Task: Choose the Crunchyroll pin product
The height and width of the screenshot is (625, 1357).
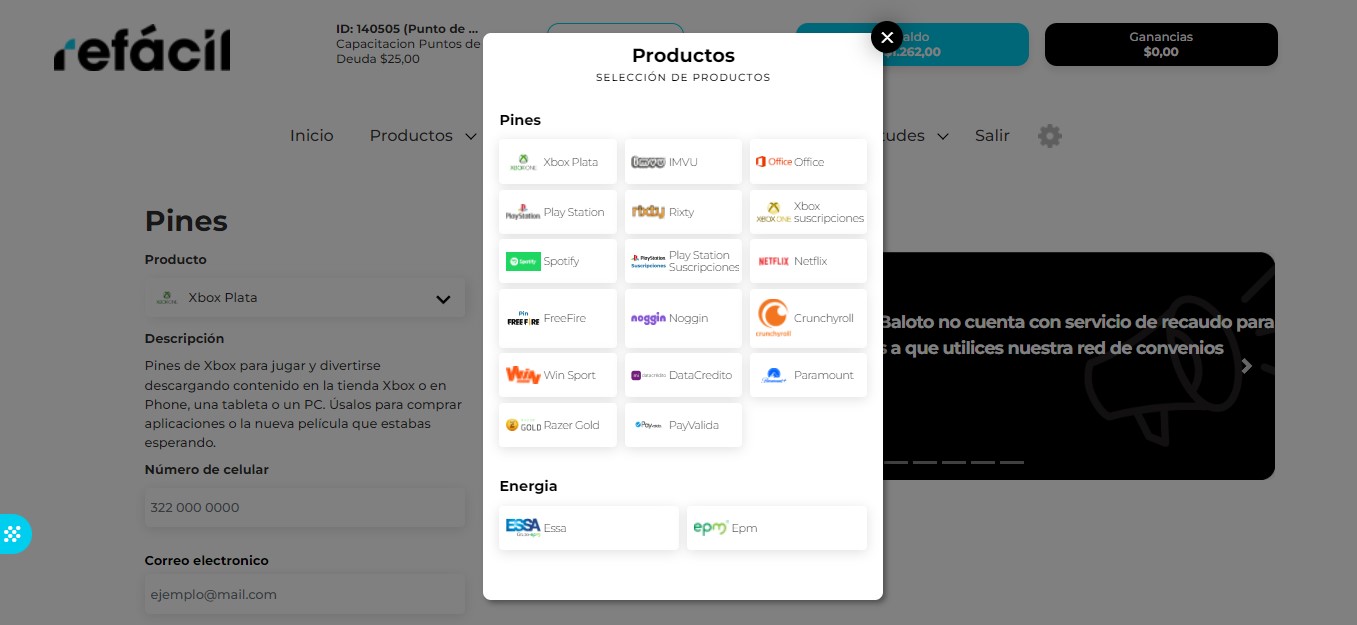Action: [x=808, y=318]
